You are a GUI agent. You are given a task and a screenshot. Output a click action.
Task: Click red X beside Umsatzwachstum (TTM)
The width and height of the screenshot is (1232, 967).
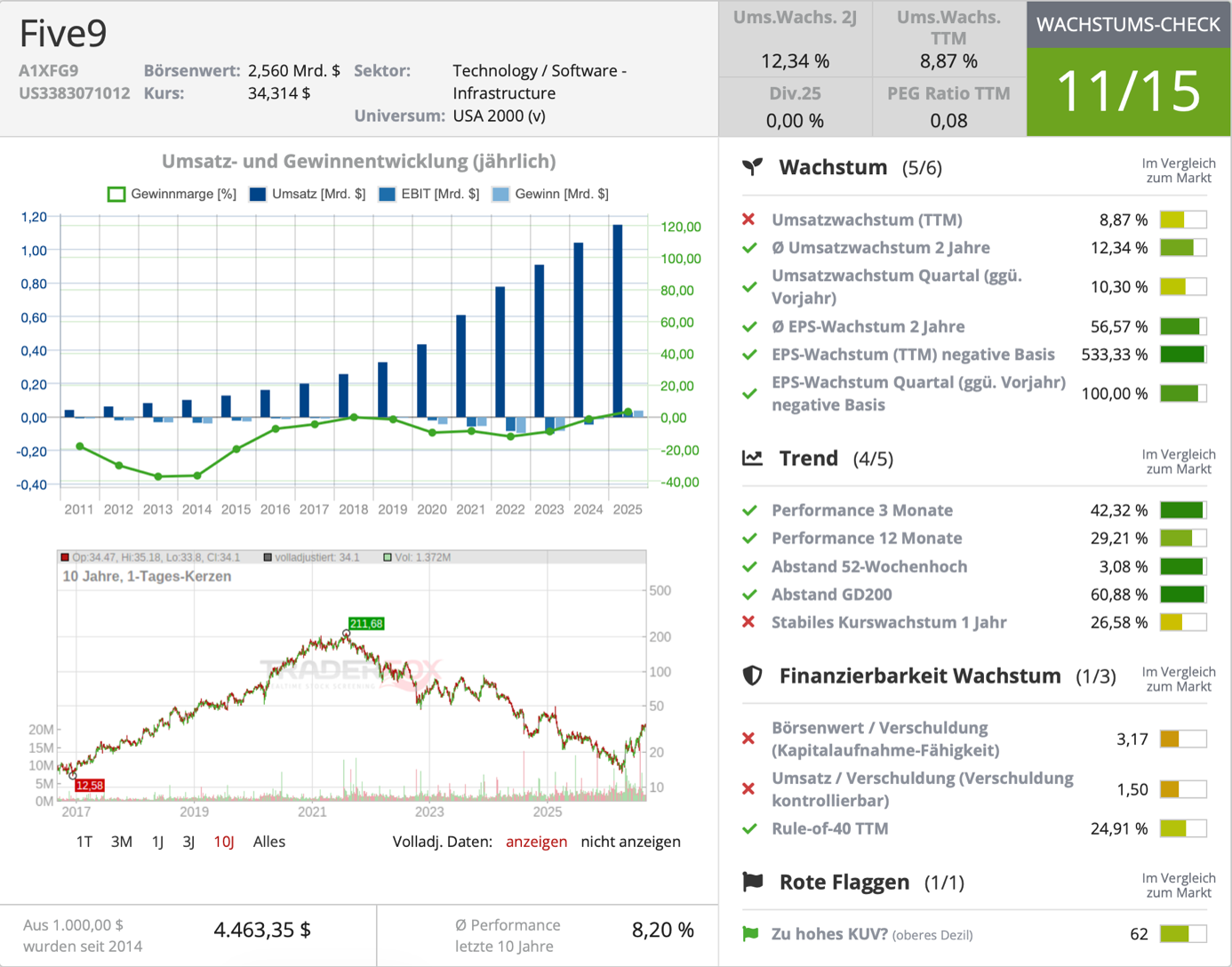tap(748, 220)
